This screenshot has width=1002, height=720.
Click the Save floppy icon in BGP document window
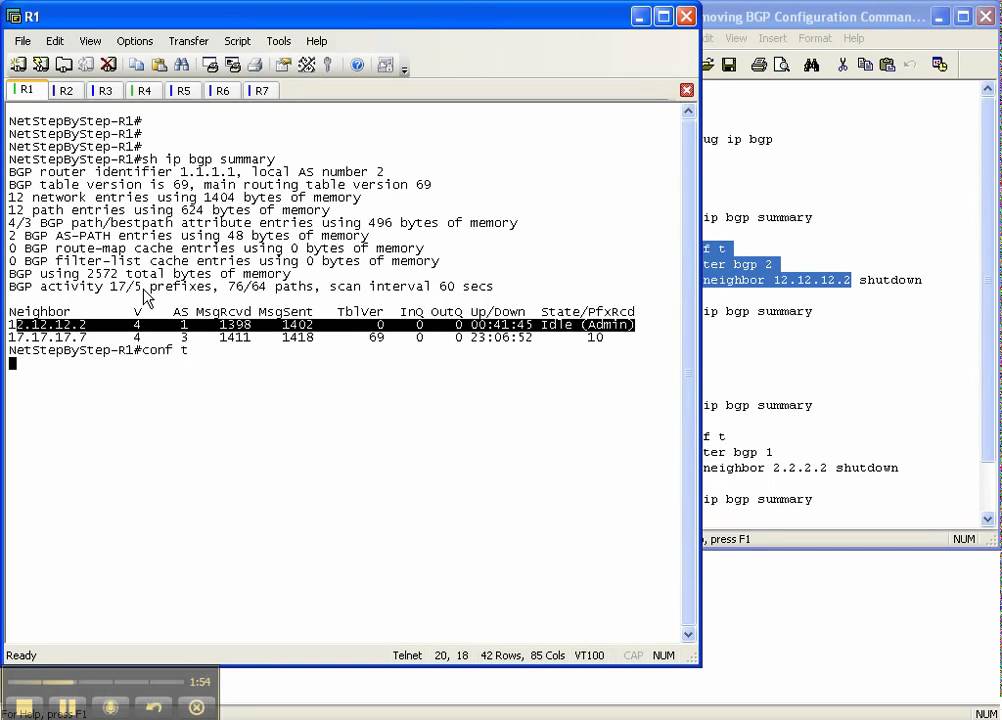[729, 64]
